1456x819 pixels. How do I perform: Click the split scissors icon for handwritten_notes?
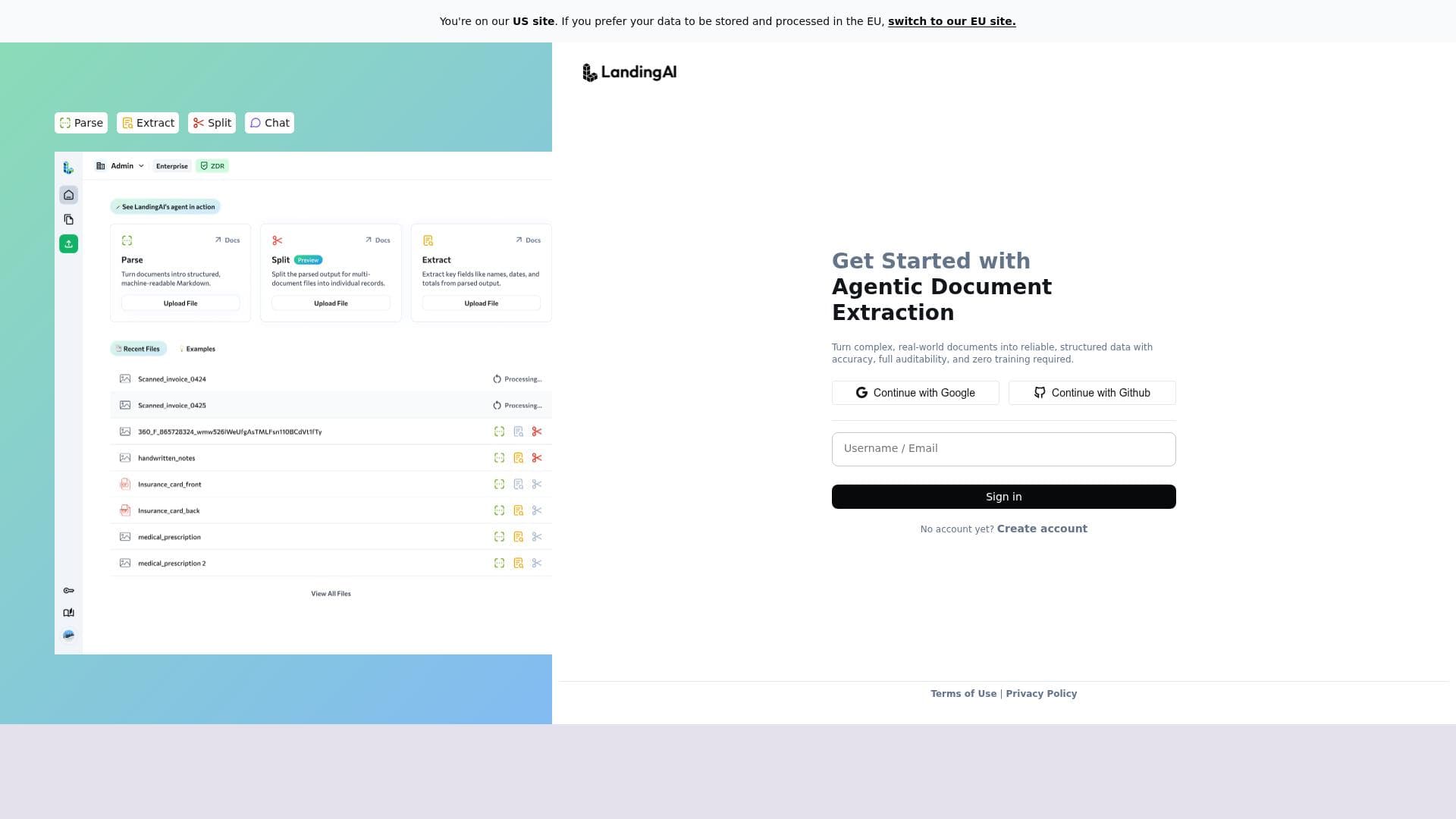click(x=537, y=458)
